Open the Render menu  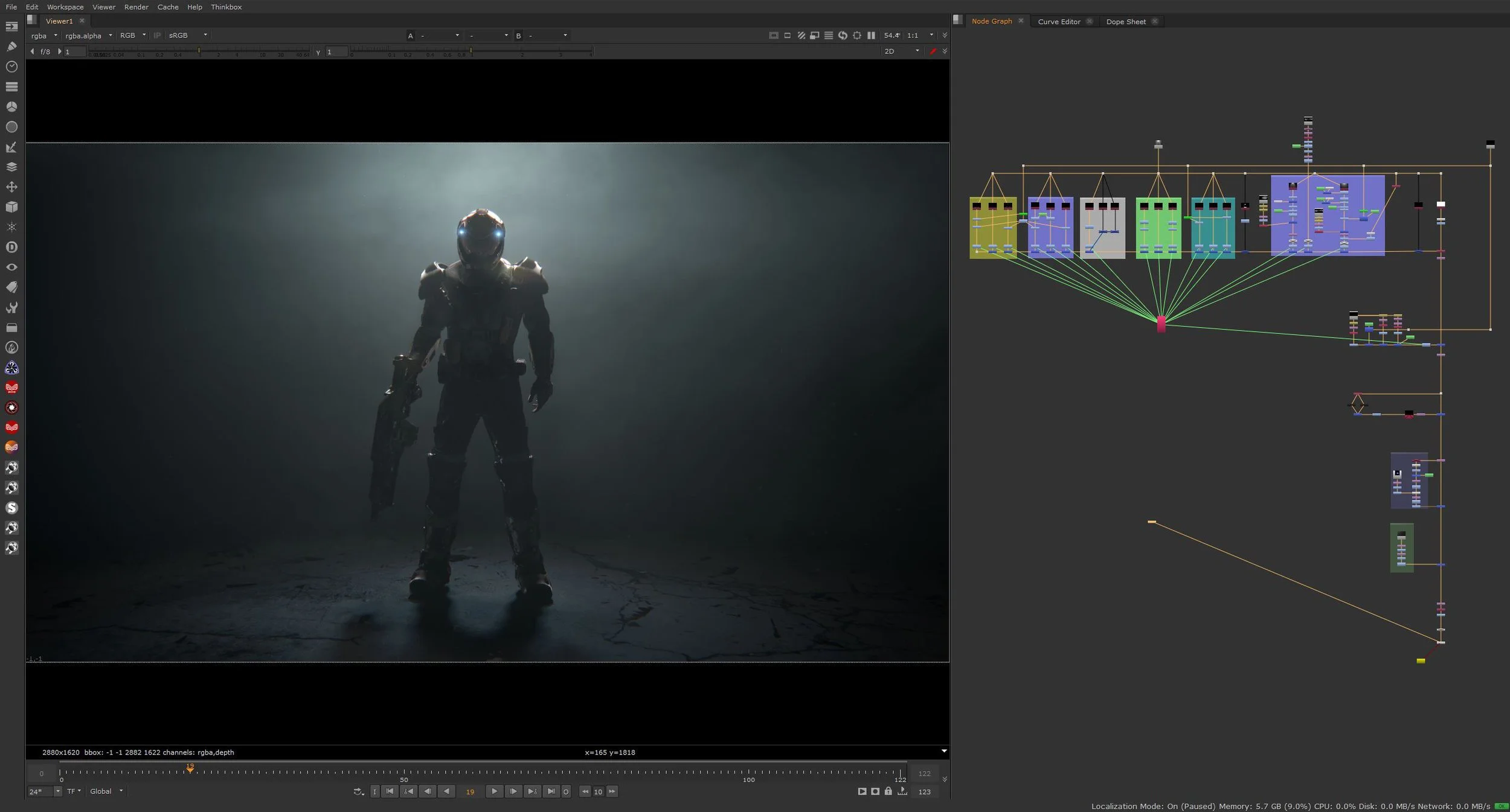(x=136, y=7)
